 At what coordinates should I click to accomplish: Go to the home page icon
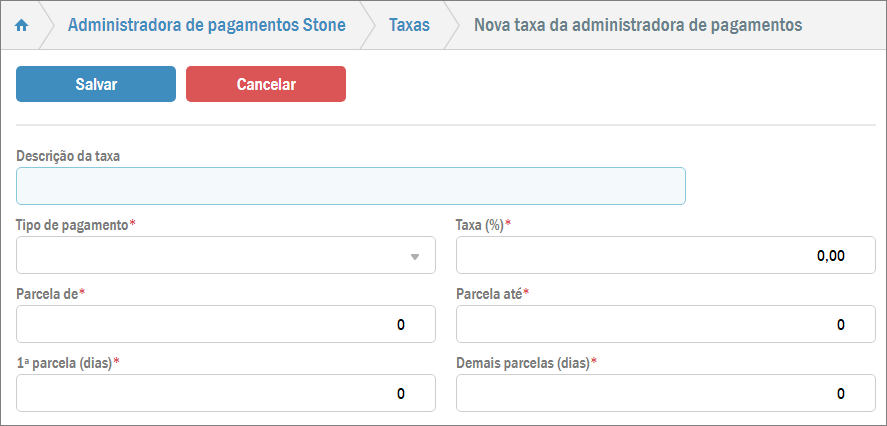(x=21, y=24)
